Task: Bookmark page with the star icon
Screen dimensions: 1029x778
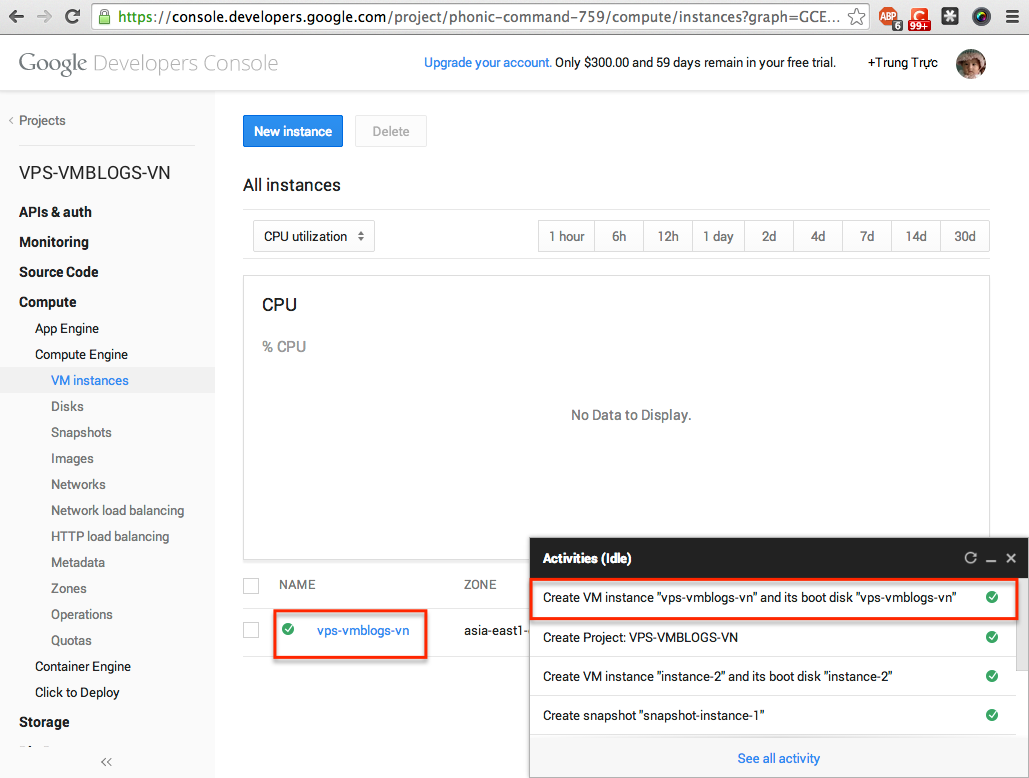Action: click(x=856, y=17)
